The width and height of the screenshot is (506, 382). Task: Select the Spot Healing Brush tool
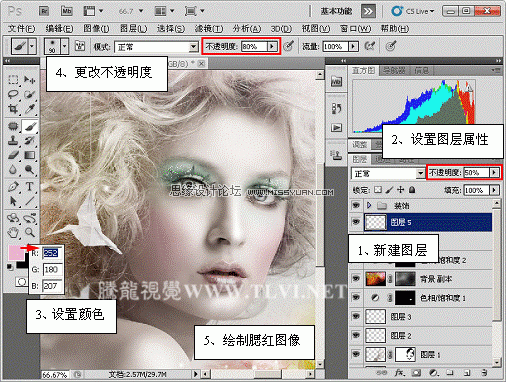click(13, 126)
